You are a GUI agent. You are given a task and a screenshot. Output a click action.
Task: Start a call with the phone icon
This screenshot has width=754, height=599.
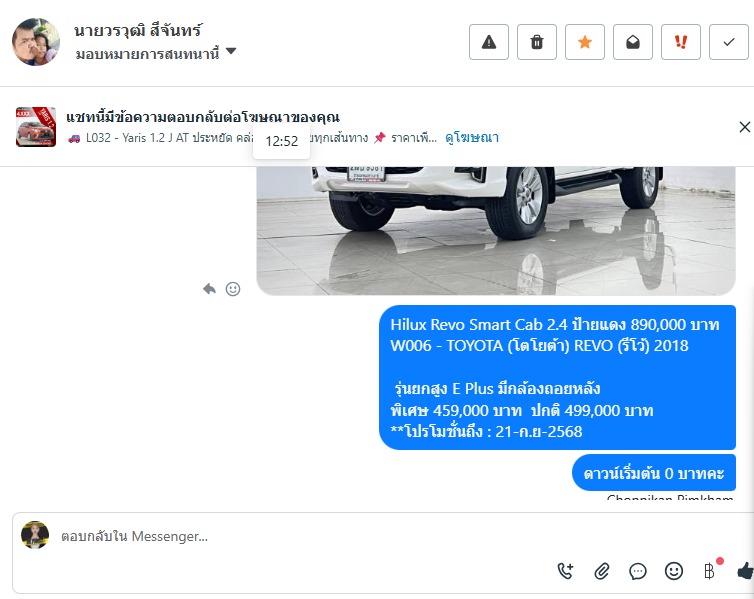(x=566, y=571)
